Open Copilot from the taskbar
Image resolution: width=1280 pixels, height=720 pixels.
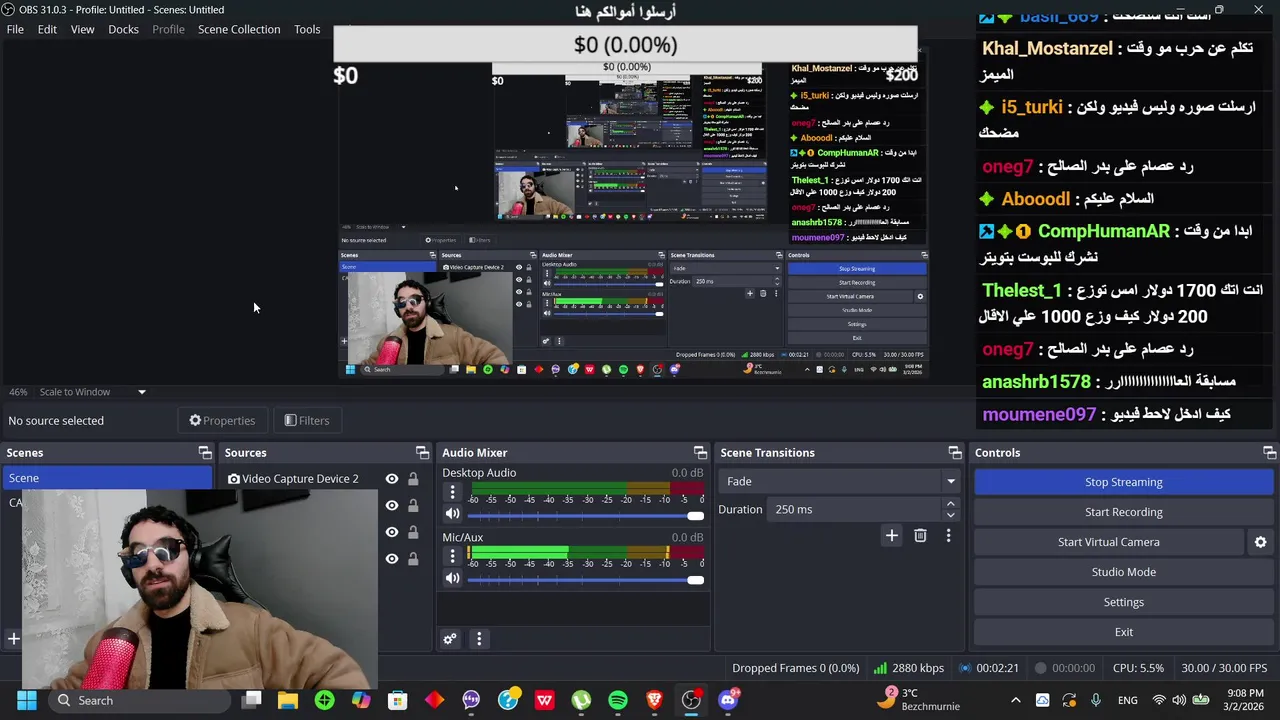click(361, 700)
